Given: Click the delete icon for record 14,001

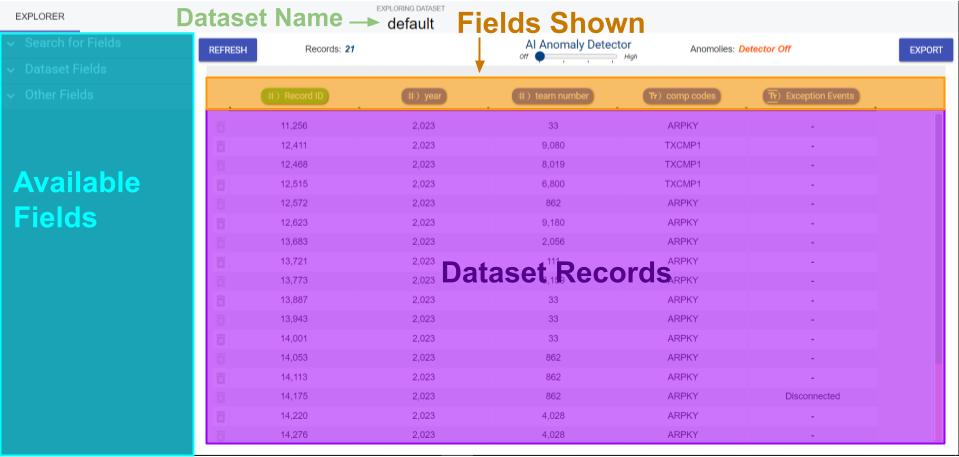Looking at the screenshot, I should [221, 340].
